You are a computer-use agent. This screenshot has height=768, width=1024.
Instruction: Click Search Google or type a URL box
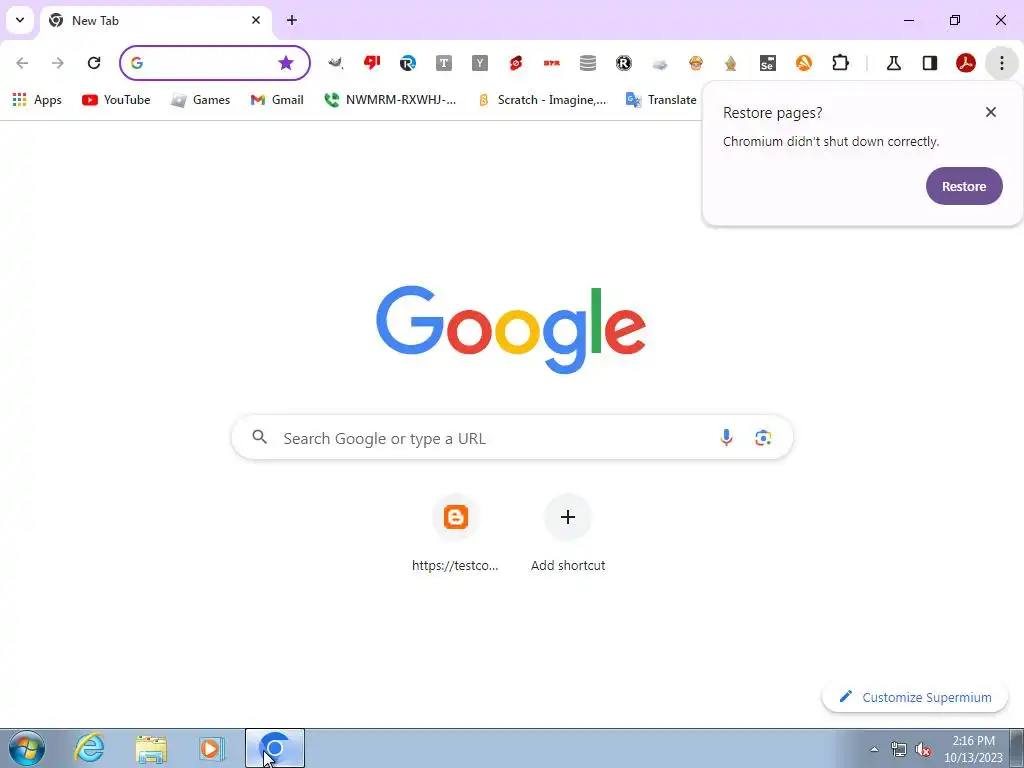click(x=512, y=437)
